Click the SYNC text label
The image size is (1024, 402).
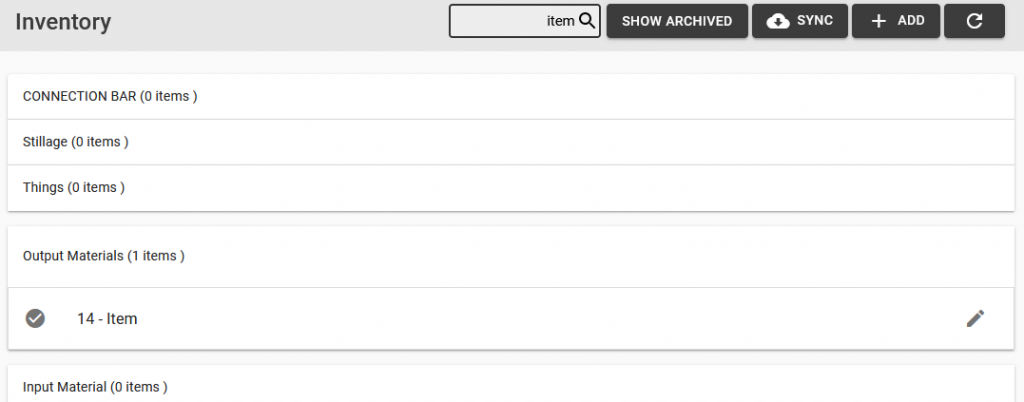814,21
